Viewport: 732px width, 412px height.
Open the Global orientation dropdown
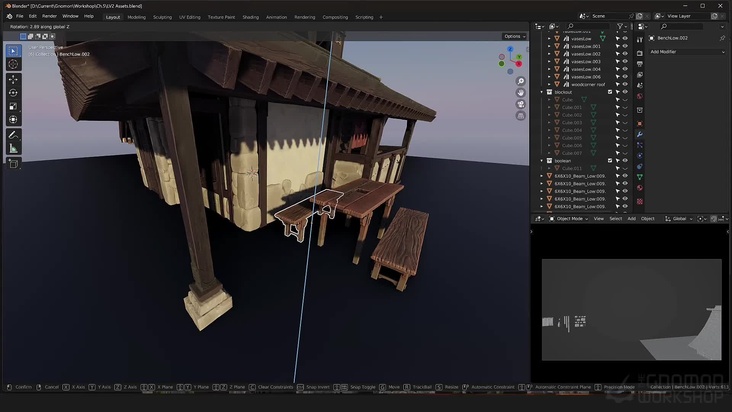tap(679, 218)
